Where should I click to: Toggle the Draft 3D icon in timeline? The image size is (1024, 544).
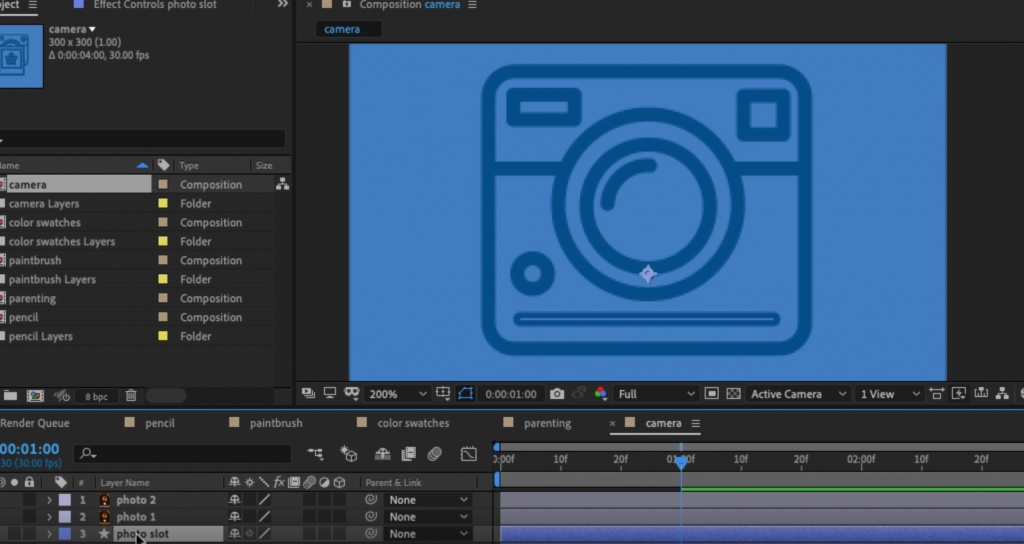(349, 454)
